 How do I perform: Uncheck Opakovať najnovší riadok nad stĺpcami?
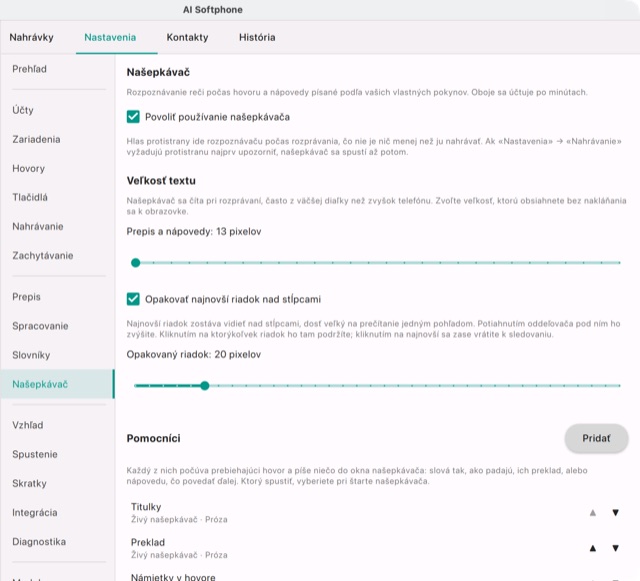click(x=133, y=299)
